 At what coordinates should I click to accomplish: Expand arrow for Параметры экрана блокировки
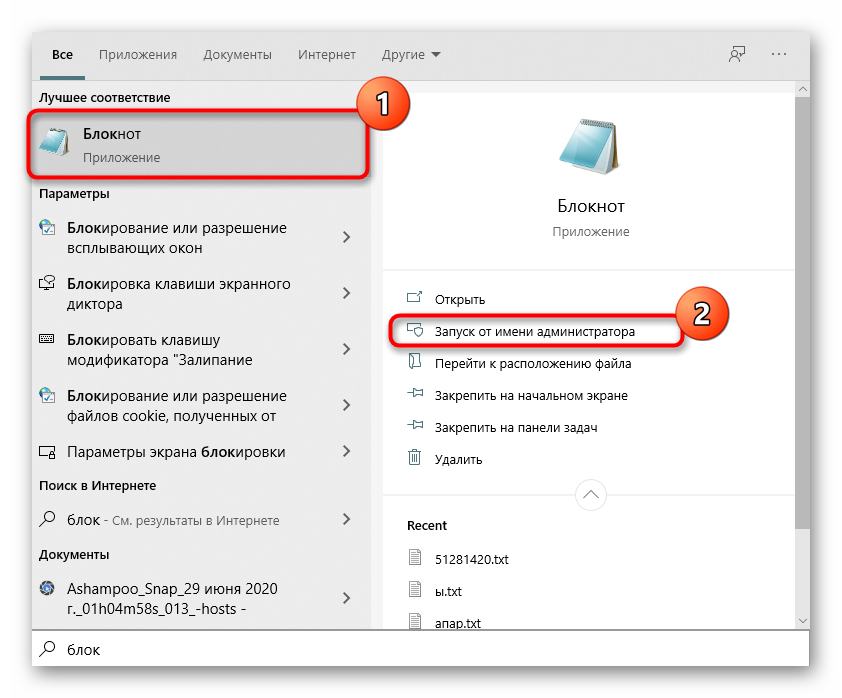click(x=346, y=452)
